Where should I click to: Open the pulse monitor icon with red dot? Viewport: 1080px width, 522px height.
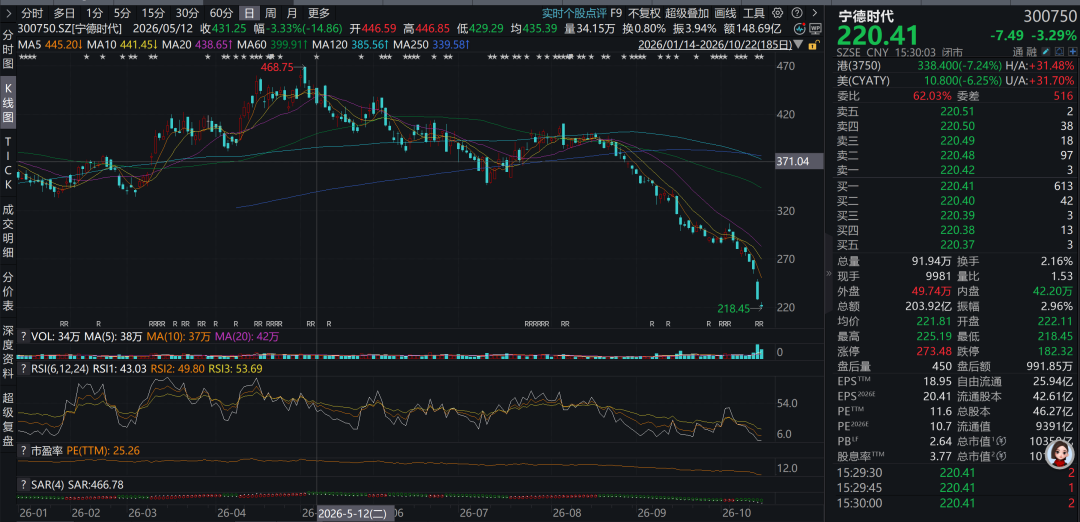click(800, 28)
